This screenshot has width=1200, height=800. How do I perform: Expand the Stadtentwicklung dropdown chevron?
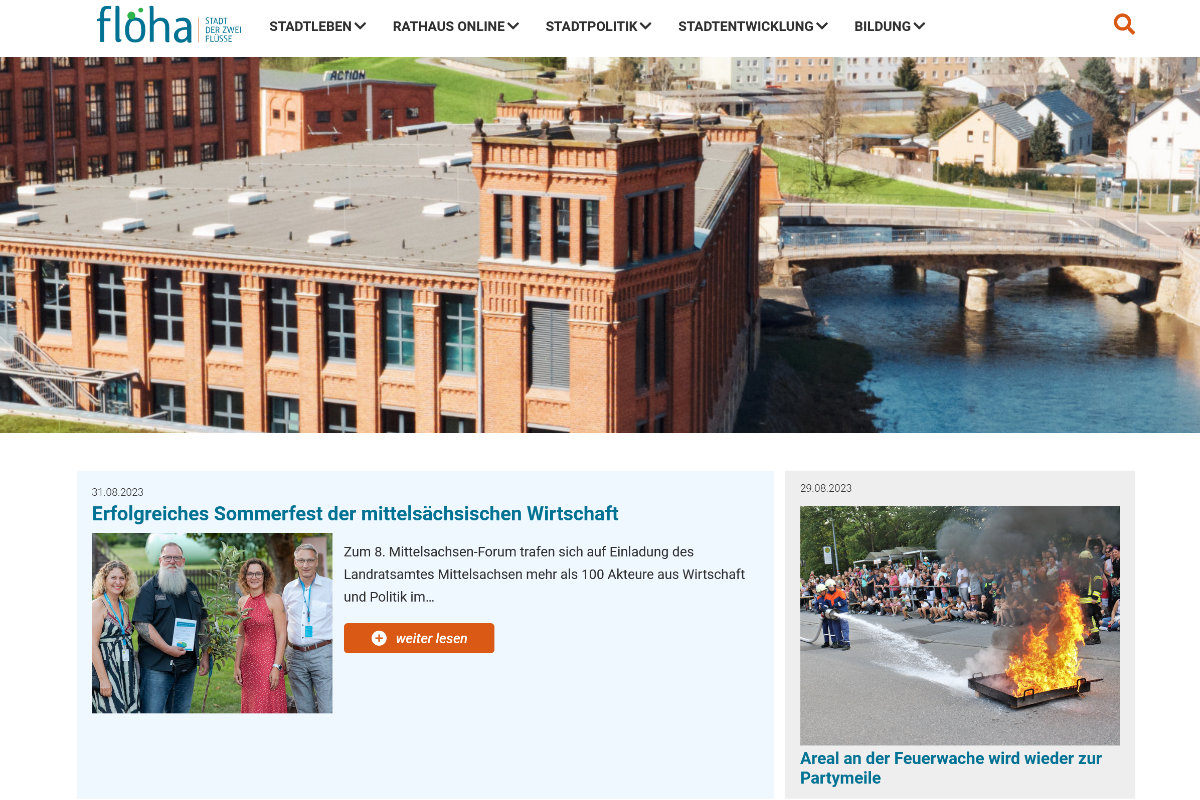tap(821, 26)
